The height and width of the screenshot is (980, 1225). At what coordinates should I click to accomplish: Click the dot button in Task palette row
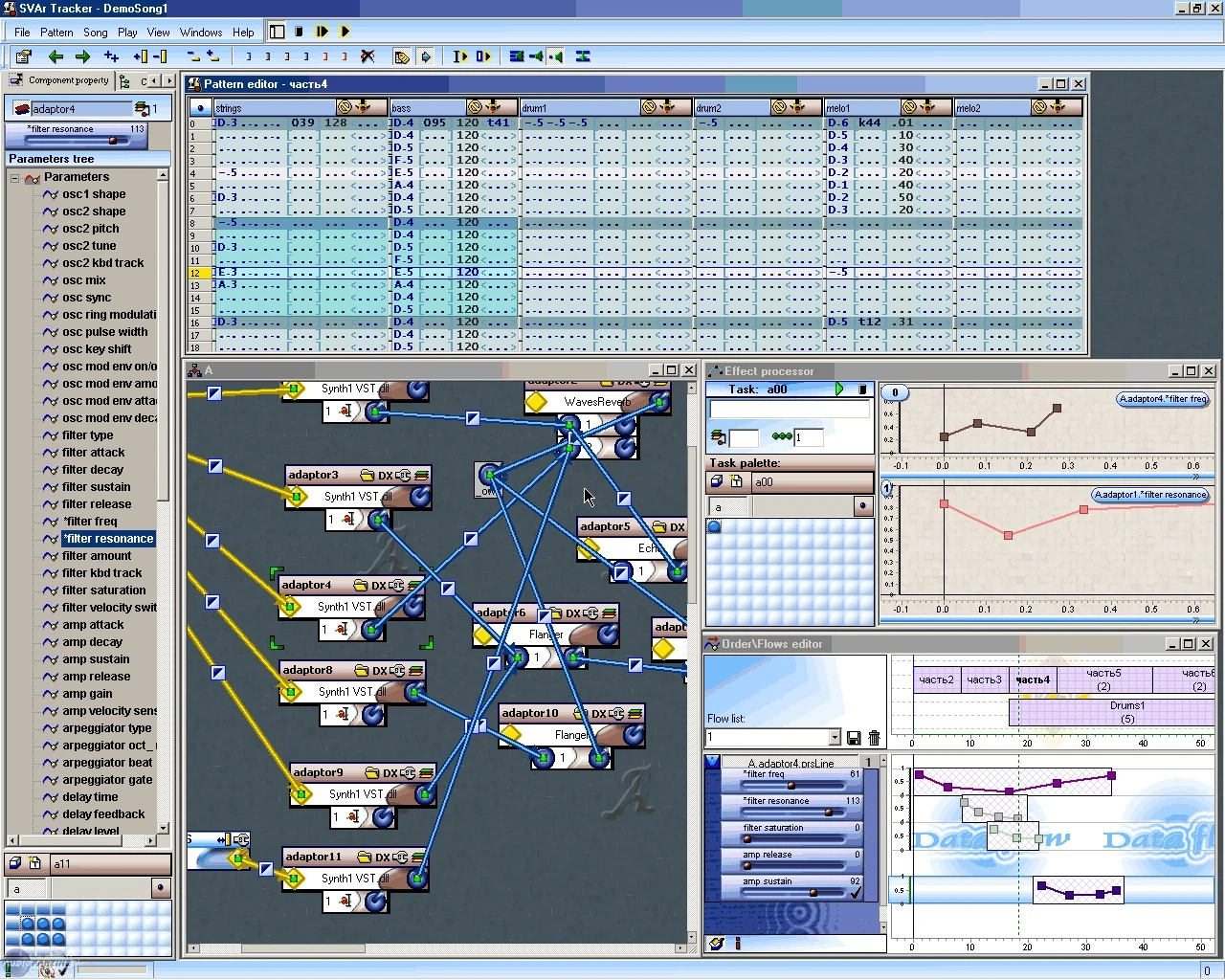click(x=863, y=506)
